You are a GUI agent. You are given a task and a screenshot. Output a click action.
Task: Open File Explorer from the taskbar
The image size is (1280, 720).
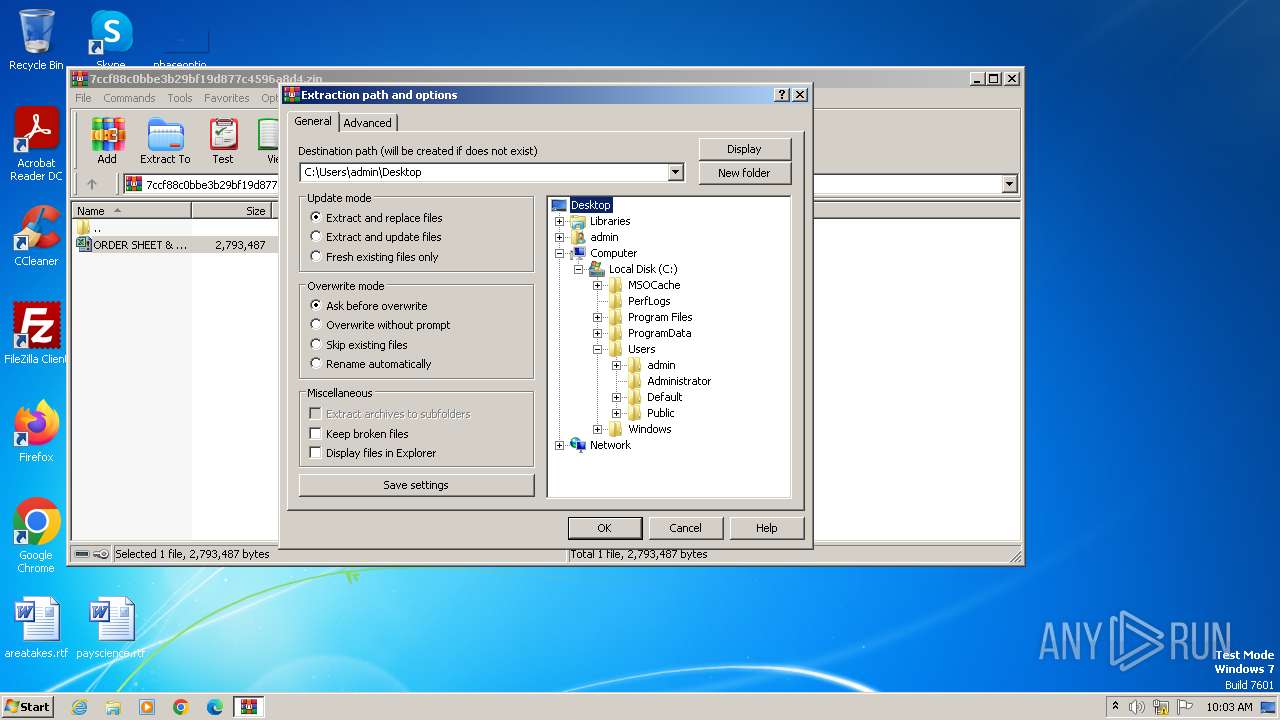113,707
